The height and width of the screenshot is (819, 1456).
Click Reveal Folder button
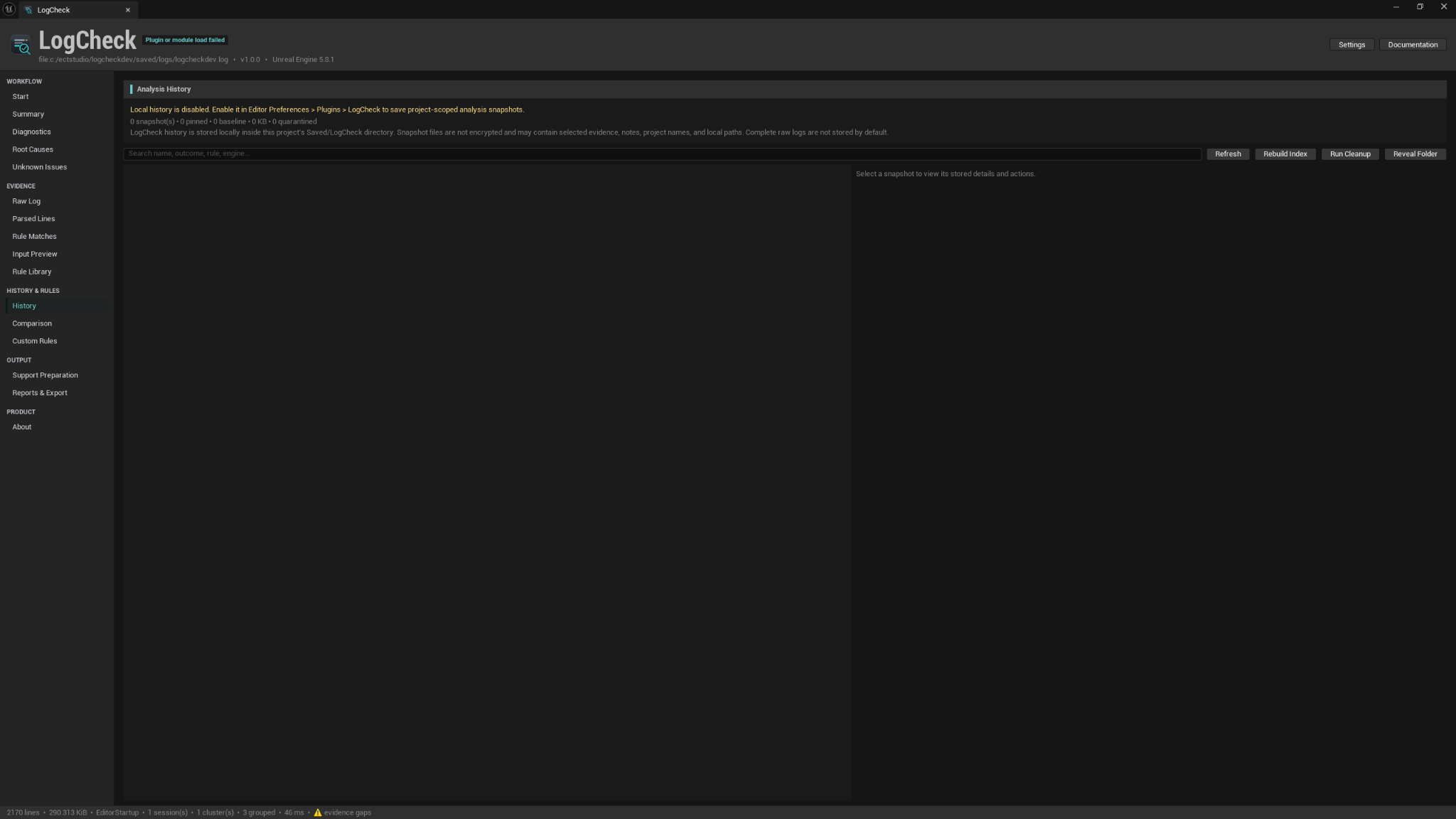[1415, 154]
